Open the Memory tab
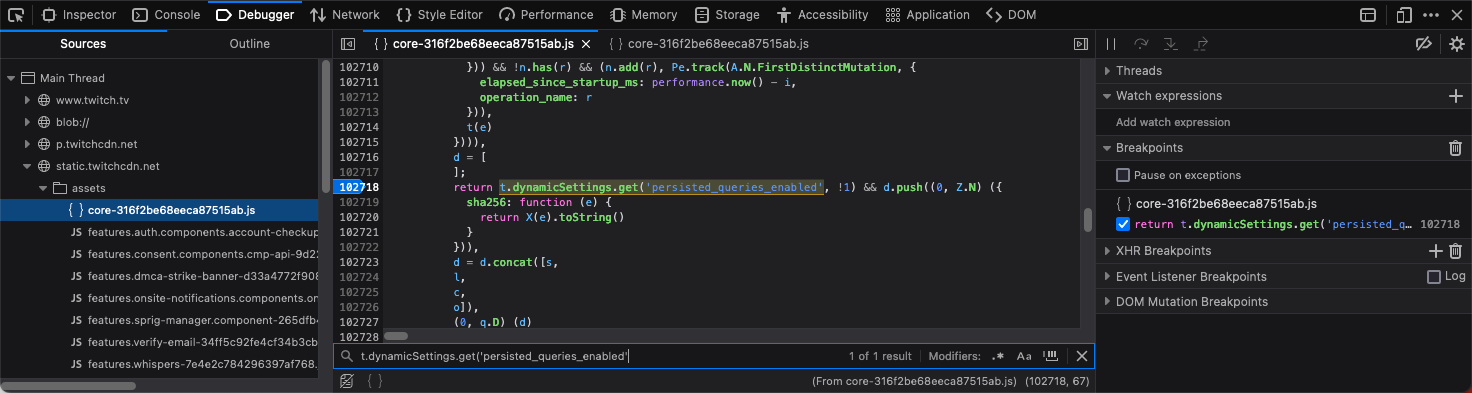1472x393 pixels. pos(644,15)
